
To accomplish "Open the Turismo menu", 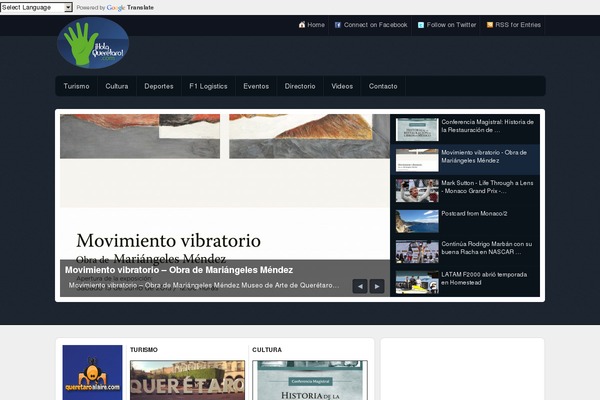I will tap(77, 86).
